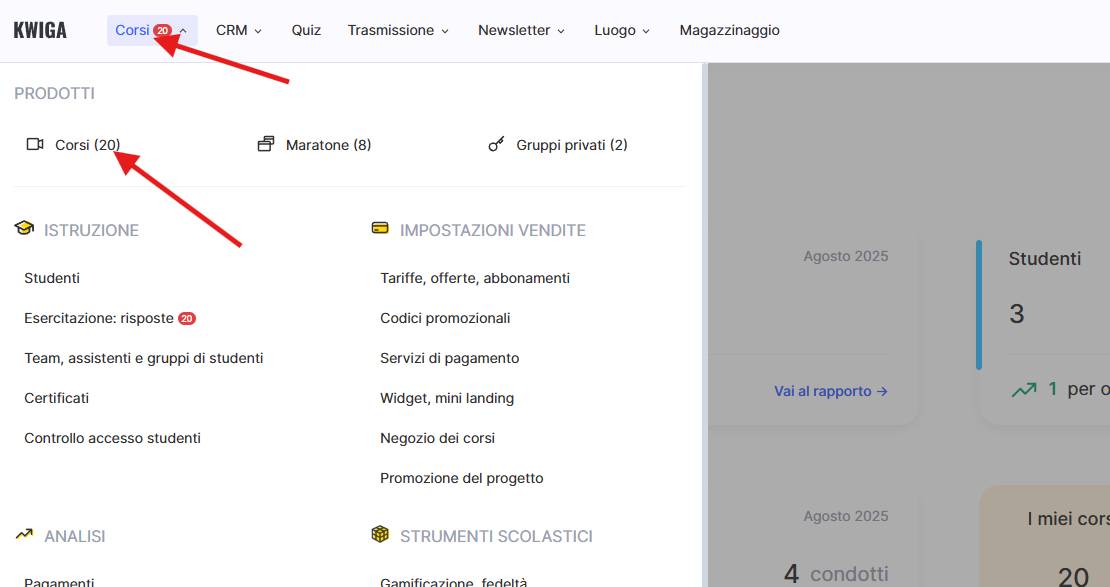The width and height of the screenshot is (1110, 587).
Task: Open the Luogo dropdown menu
Action: 621,30
